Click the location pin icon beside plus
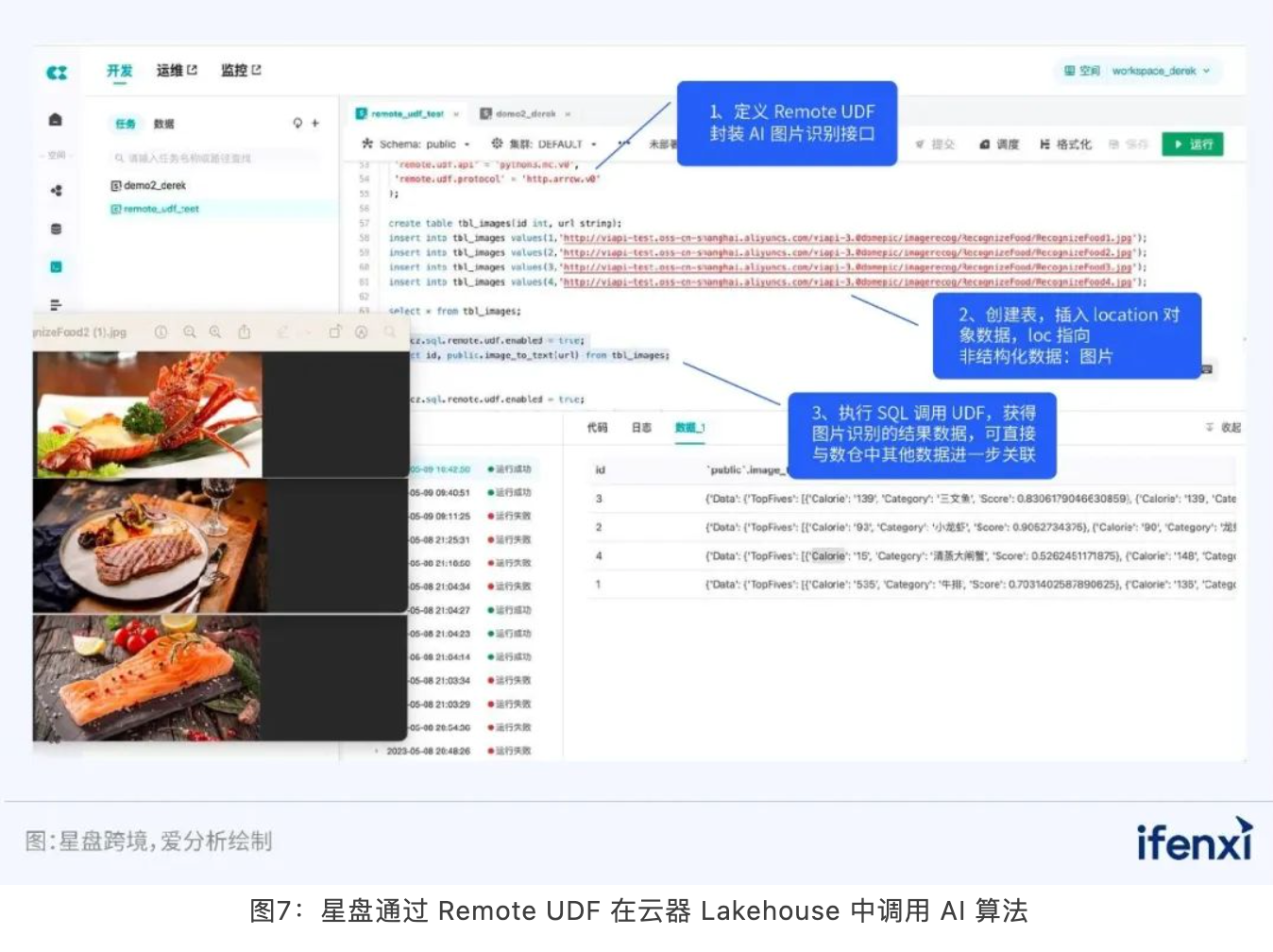The image size is (1273, 952). click(x=297, y=123)
